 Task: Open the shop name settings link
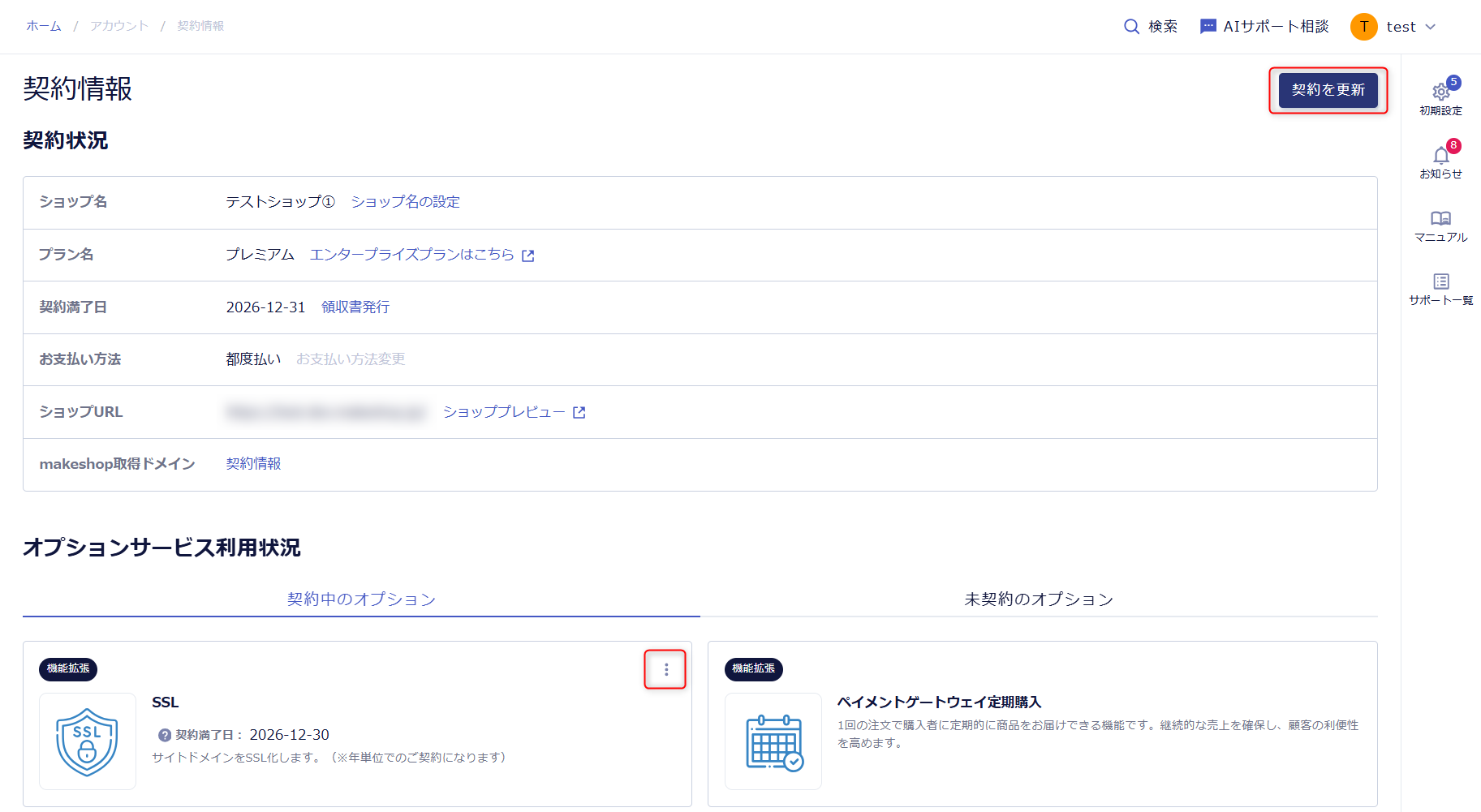(405, 202)
